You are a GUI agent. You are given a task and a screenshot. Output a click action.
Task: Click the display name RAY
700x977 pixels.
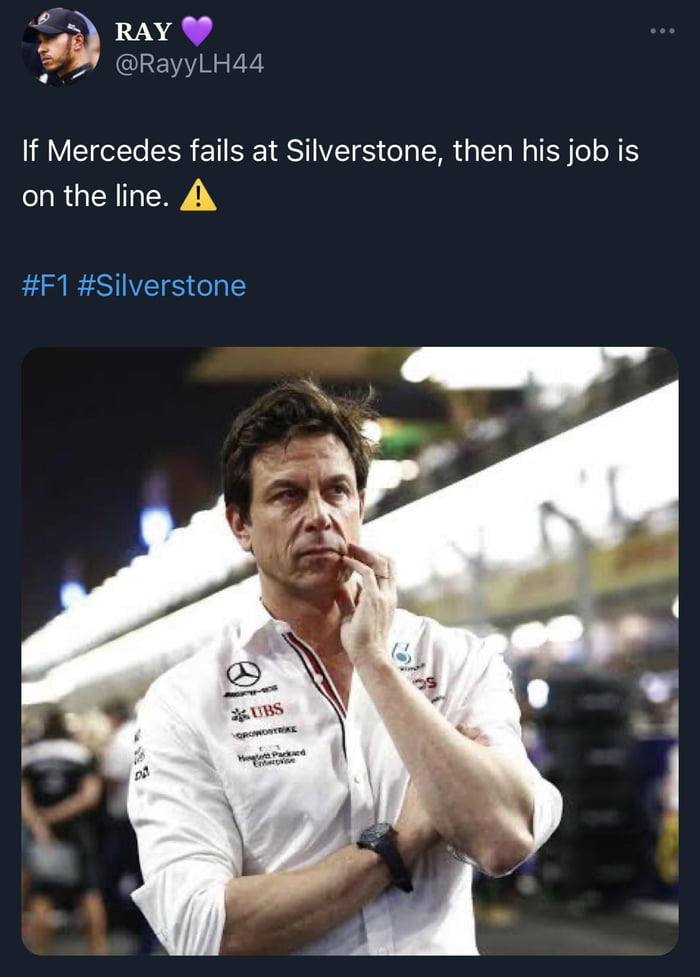click(144, 30)
